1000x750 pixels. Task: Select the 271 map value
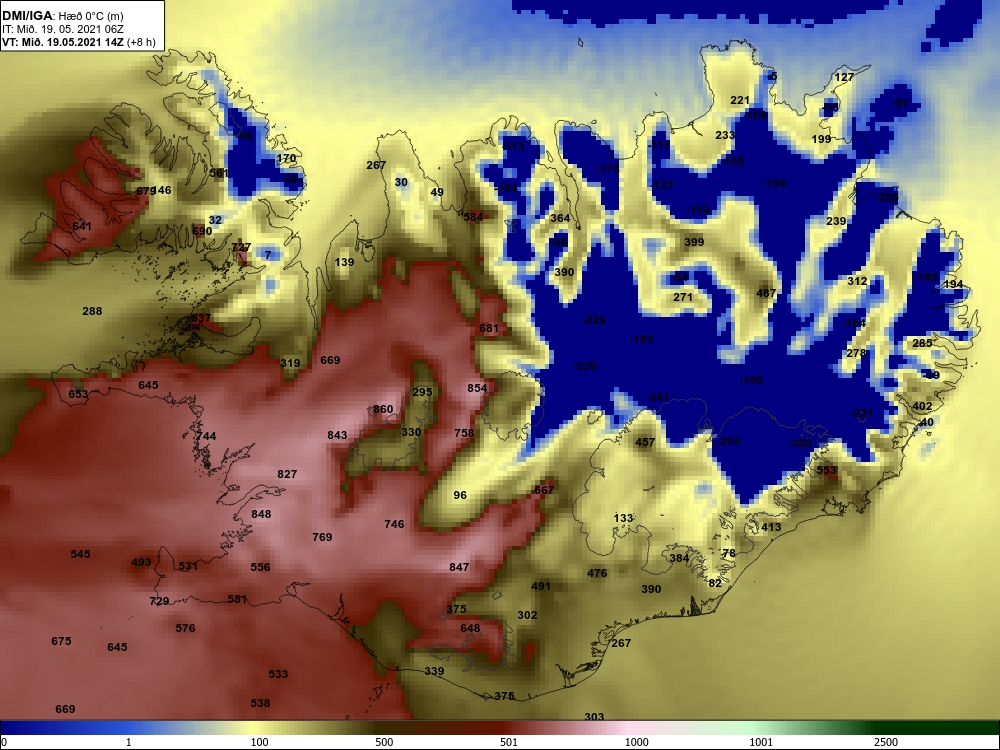[682, 297]
